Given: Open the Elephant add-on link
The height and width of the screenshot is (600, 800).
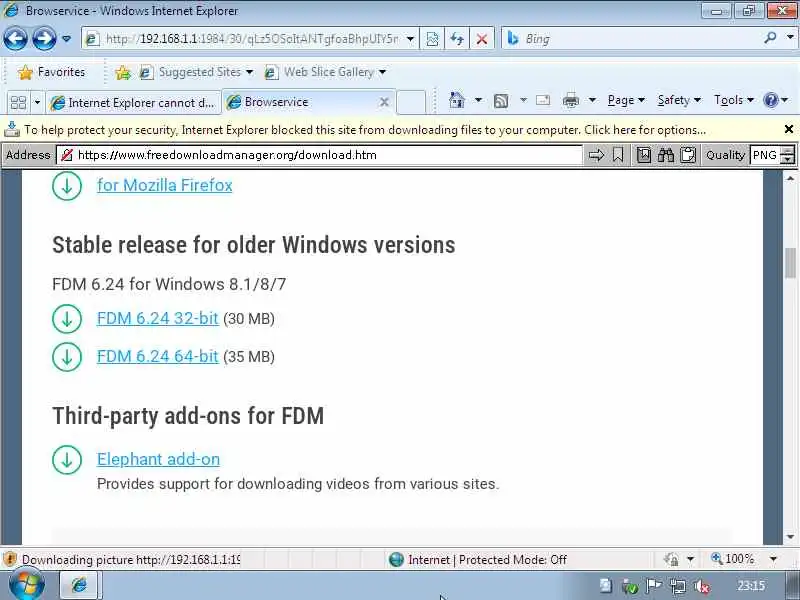Looking at the screenshot, I should tap(159, 459).
